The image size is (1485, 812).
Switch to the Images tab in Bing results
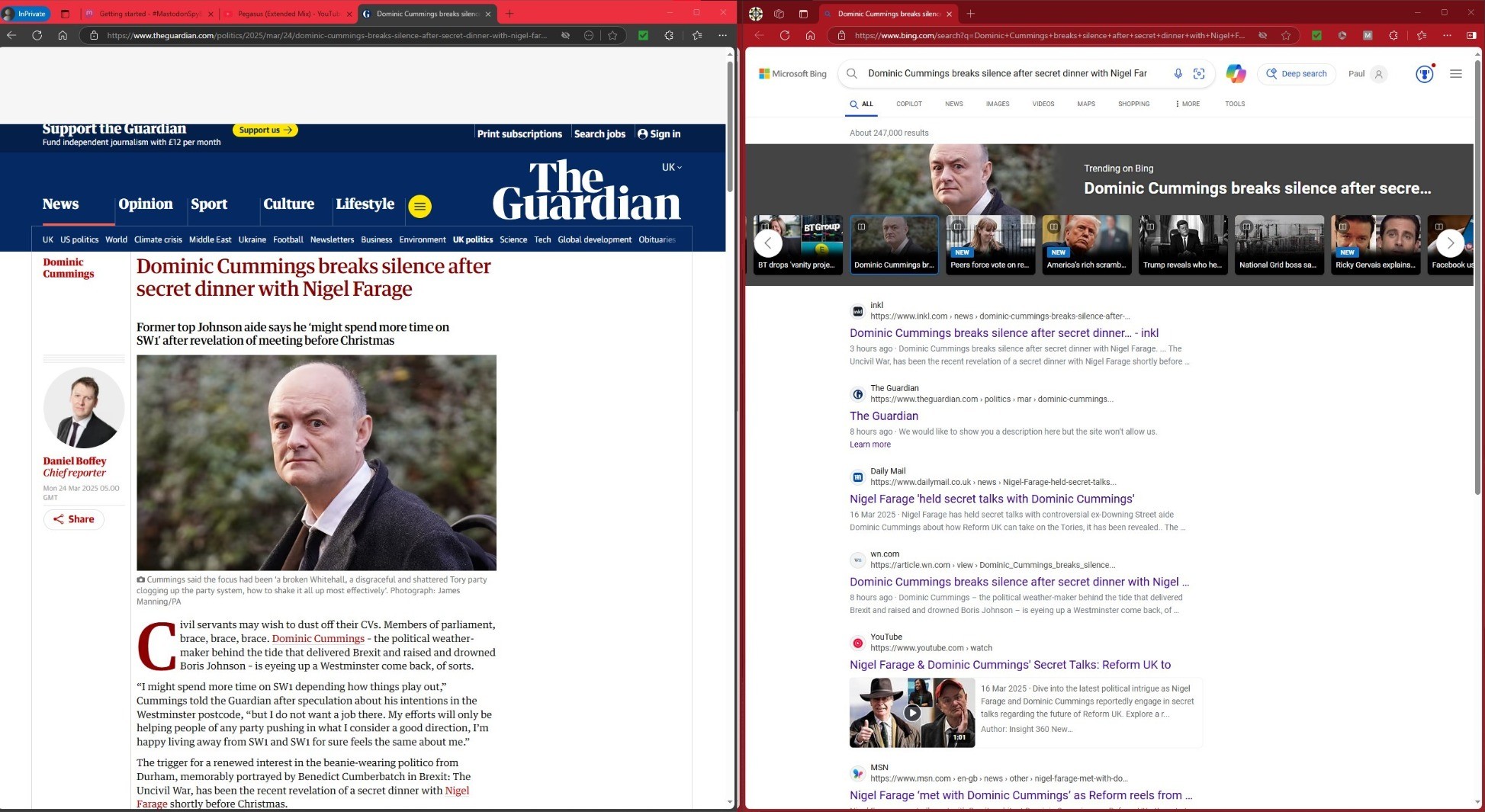coord(998,104)
